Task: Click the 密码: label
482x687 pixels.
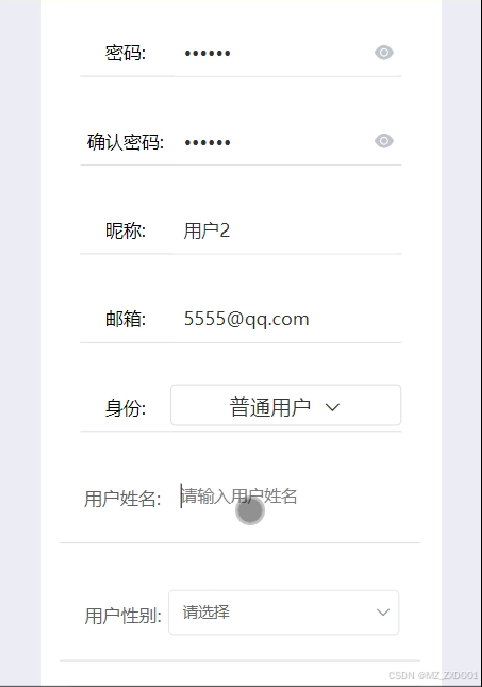Action: pos(125,53)
